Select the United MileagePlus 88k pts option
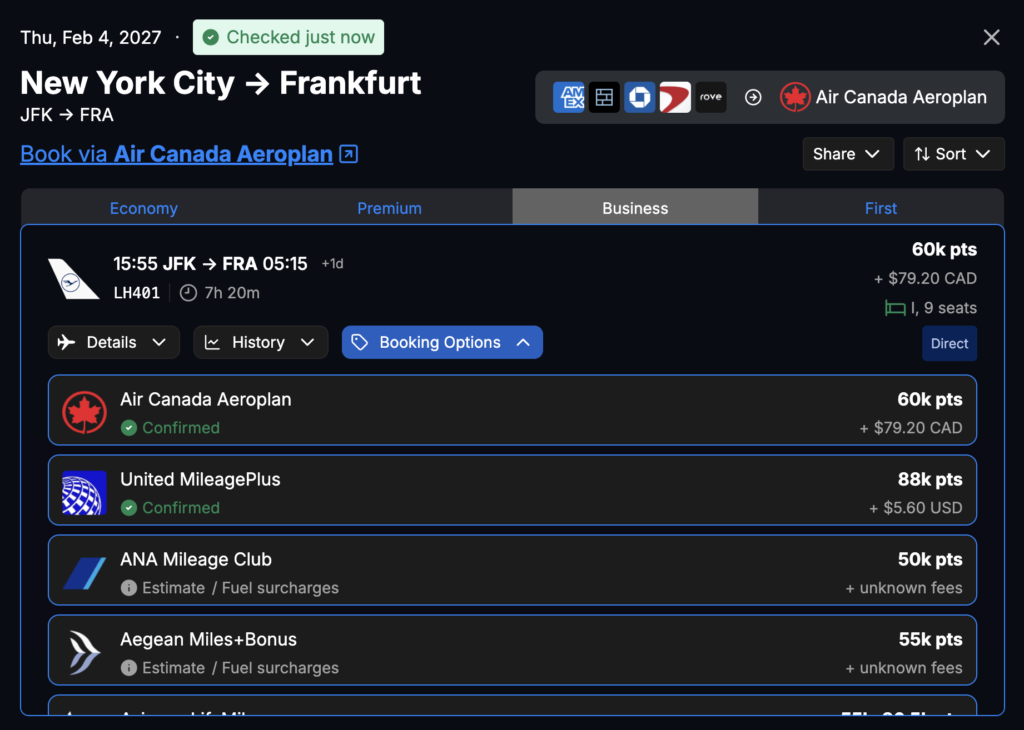 coord(512,490)
